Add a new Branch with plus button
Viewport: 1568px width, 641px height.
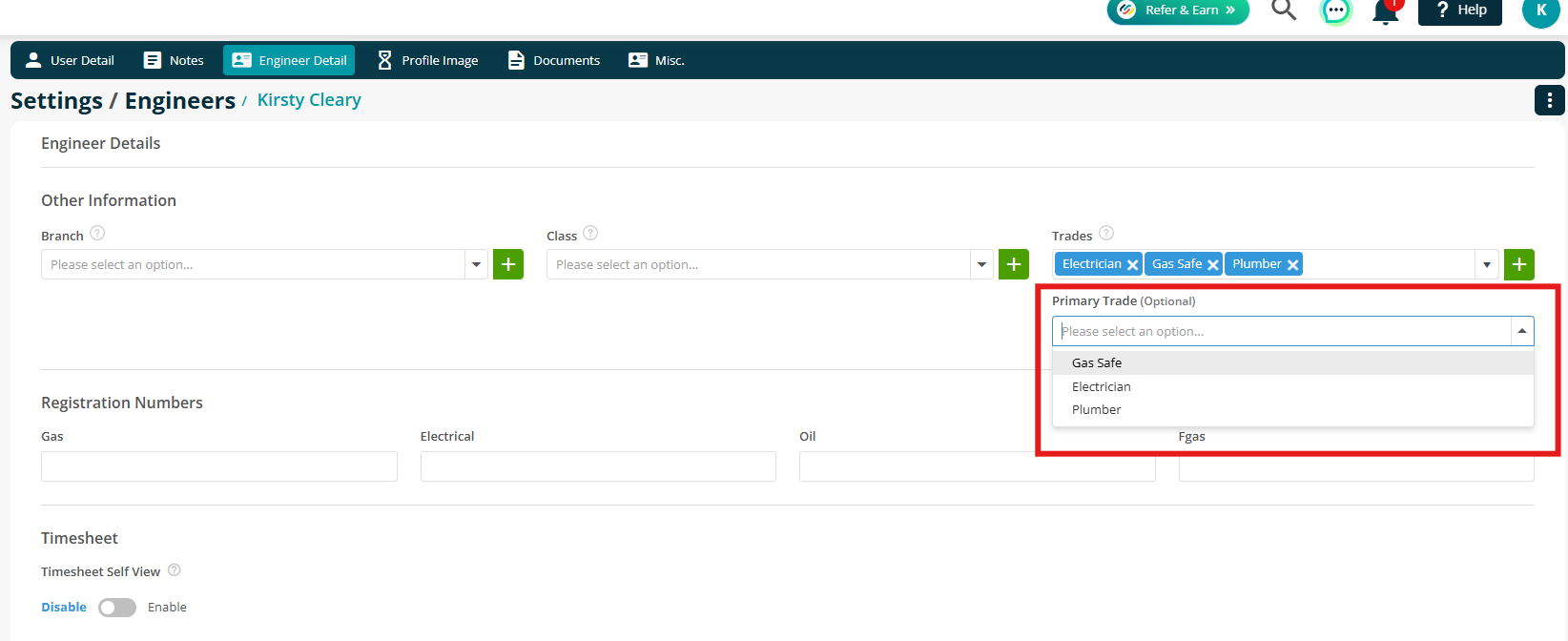tap(508, 264)
